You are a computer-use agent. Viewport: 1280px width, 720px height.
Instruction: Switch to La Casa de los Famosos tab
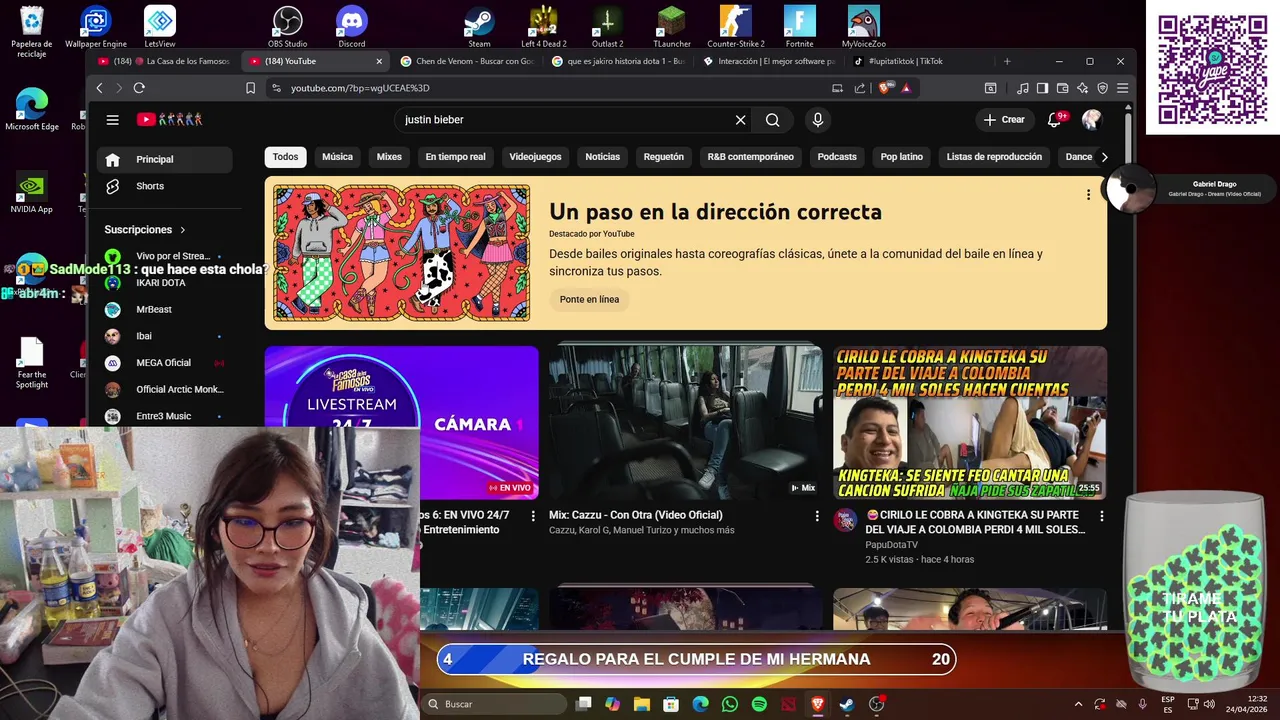click(165, 61)
